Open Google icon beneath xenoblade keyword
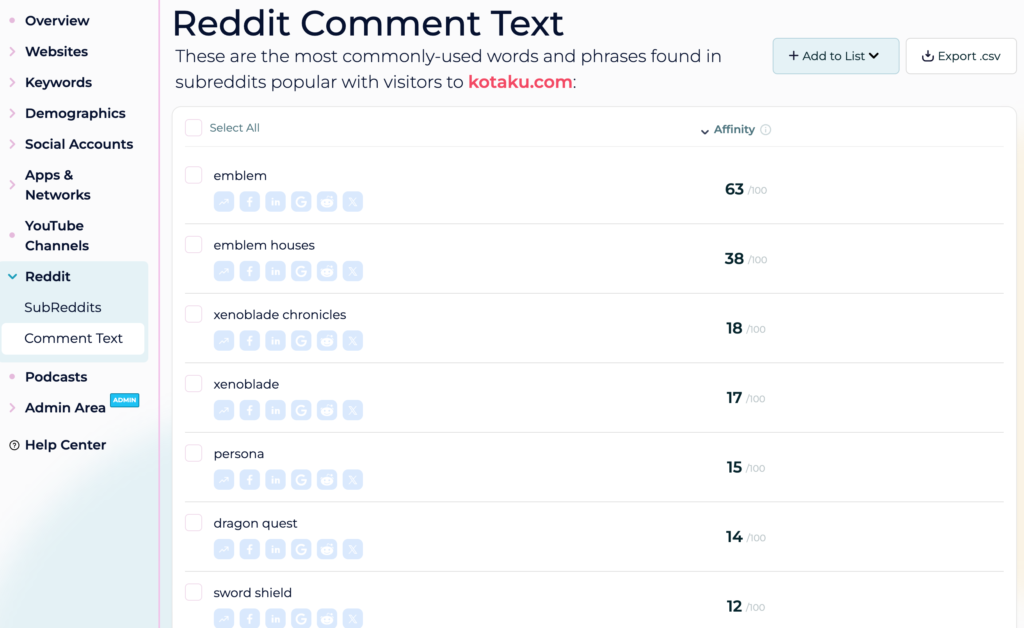Image resolution: width=1024 pixels, height=628 pixels. tap(301, 410)
